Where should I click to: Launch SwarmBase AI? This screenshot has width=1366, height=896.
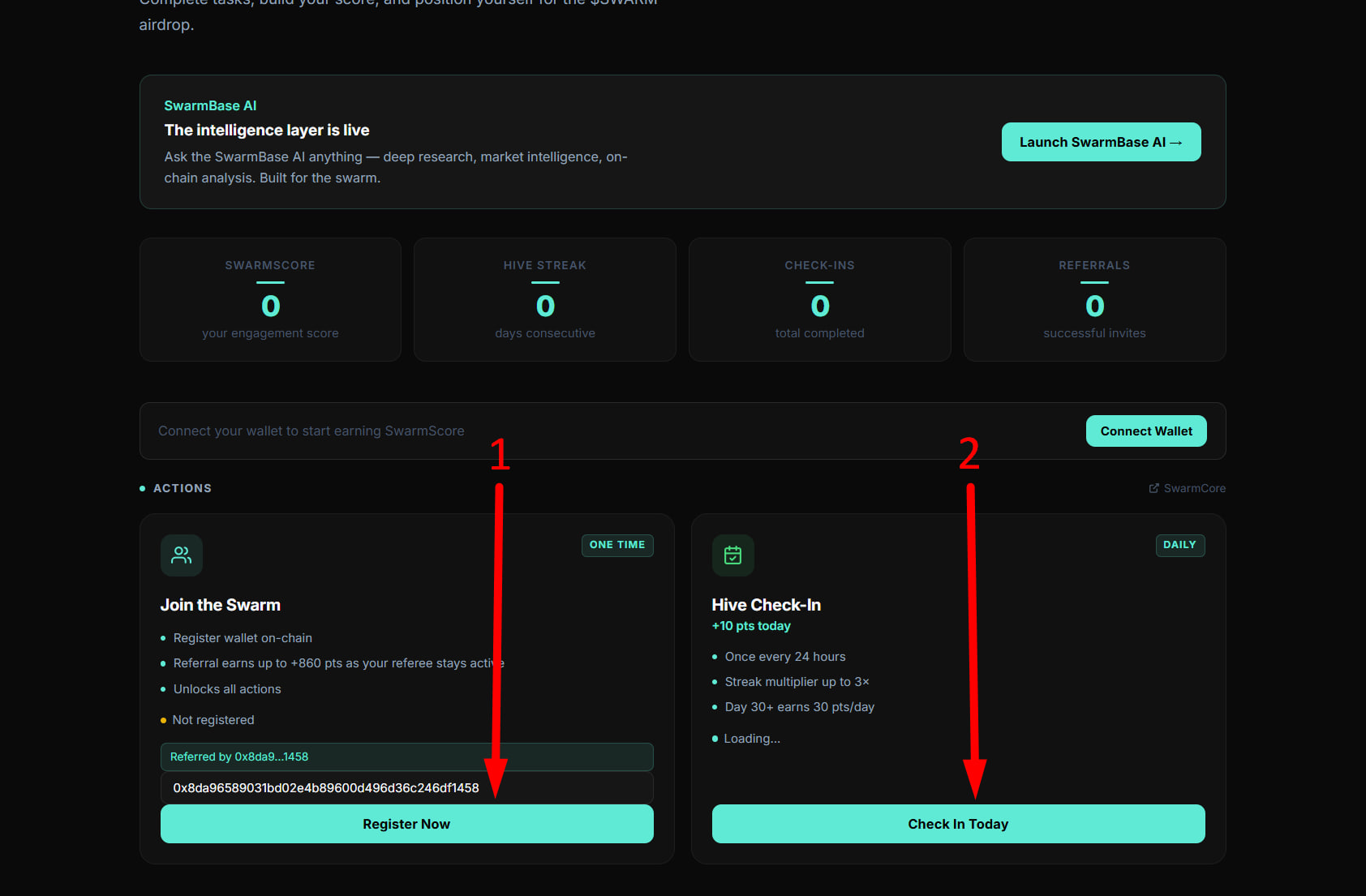pyautogui.click(x=1101, y=142)
